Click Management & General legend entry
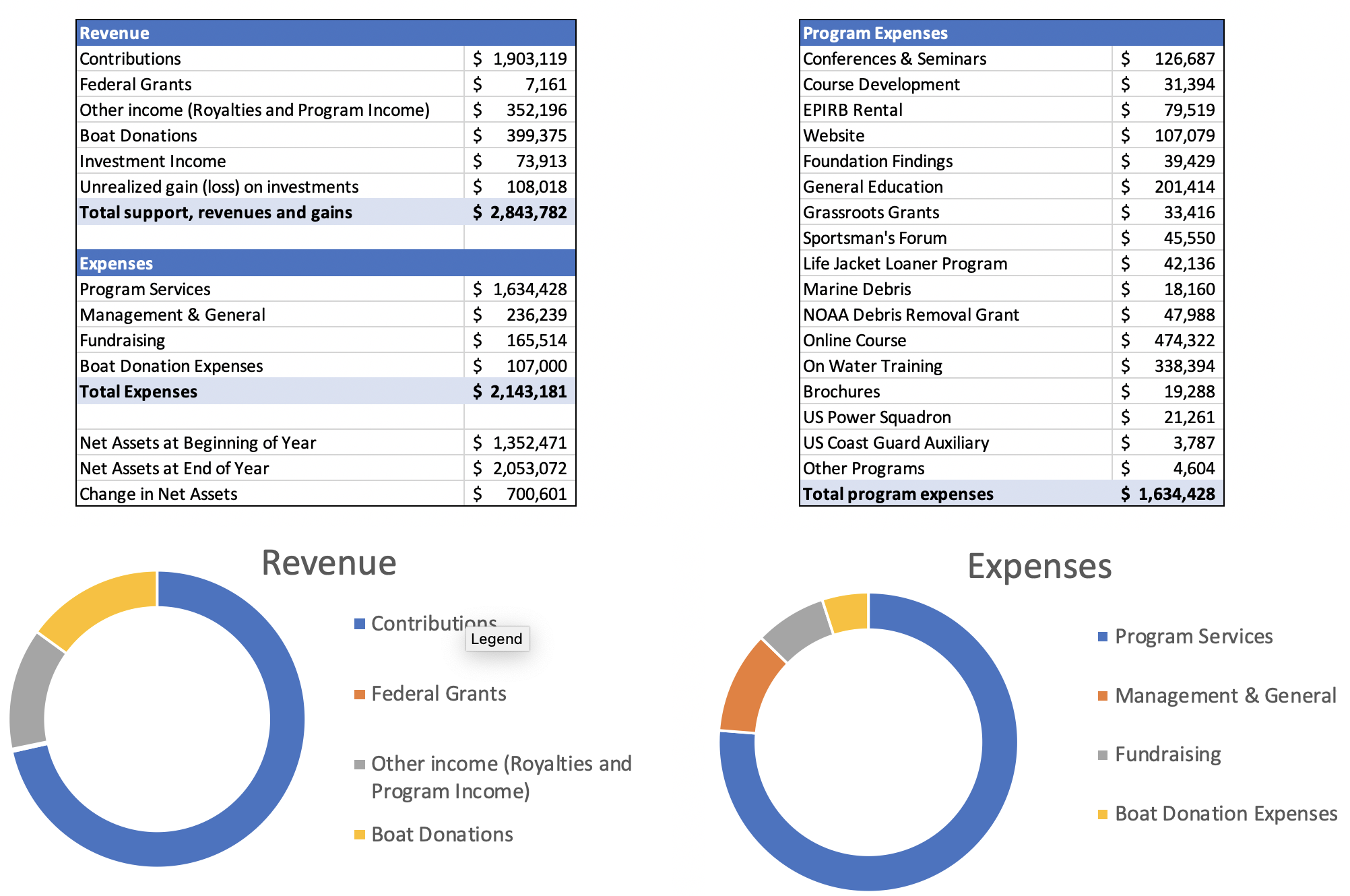Screen dimensions: 1350x896 (1217, 696)
